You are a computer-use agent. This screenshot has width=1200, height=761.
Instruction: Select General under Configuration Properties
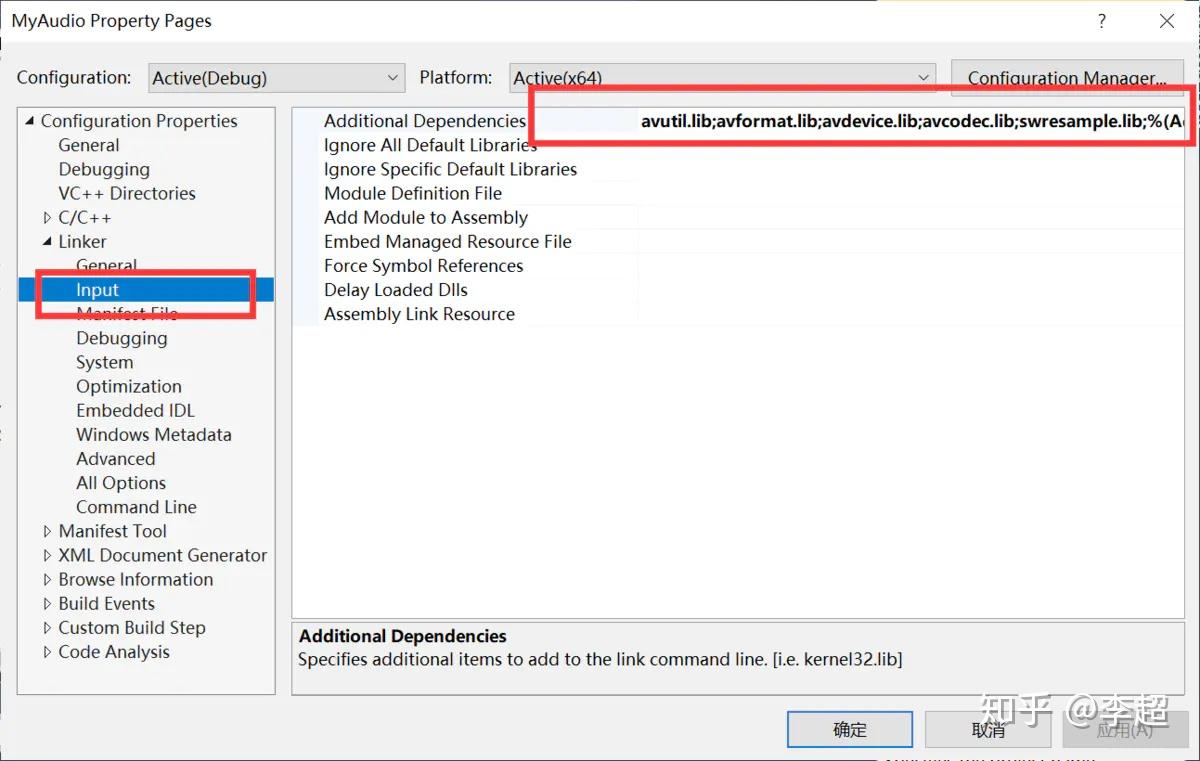click(89, 145)
